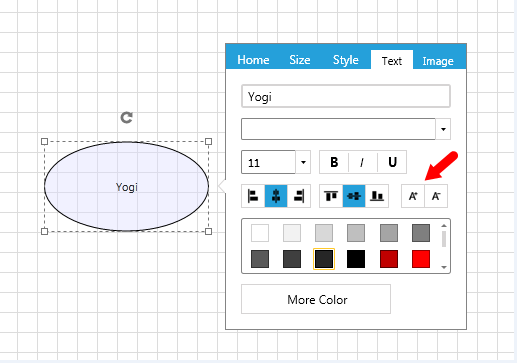The width and height of the screenshot is (517, 363).
Task: Pick the pure black color swatch
Action: pos(356,259)
